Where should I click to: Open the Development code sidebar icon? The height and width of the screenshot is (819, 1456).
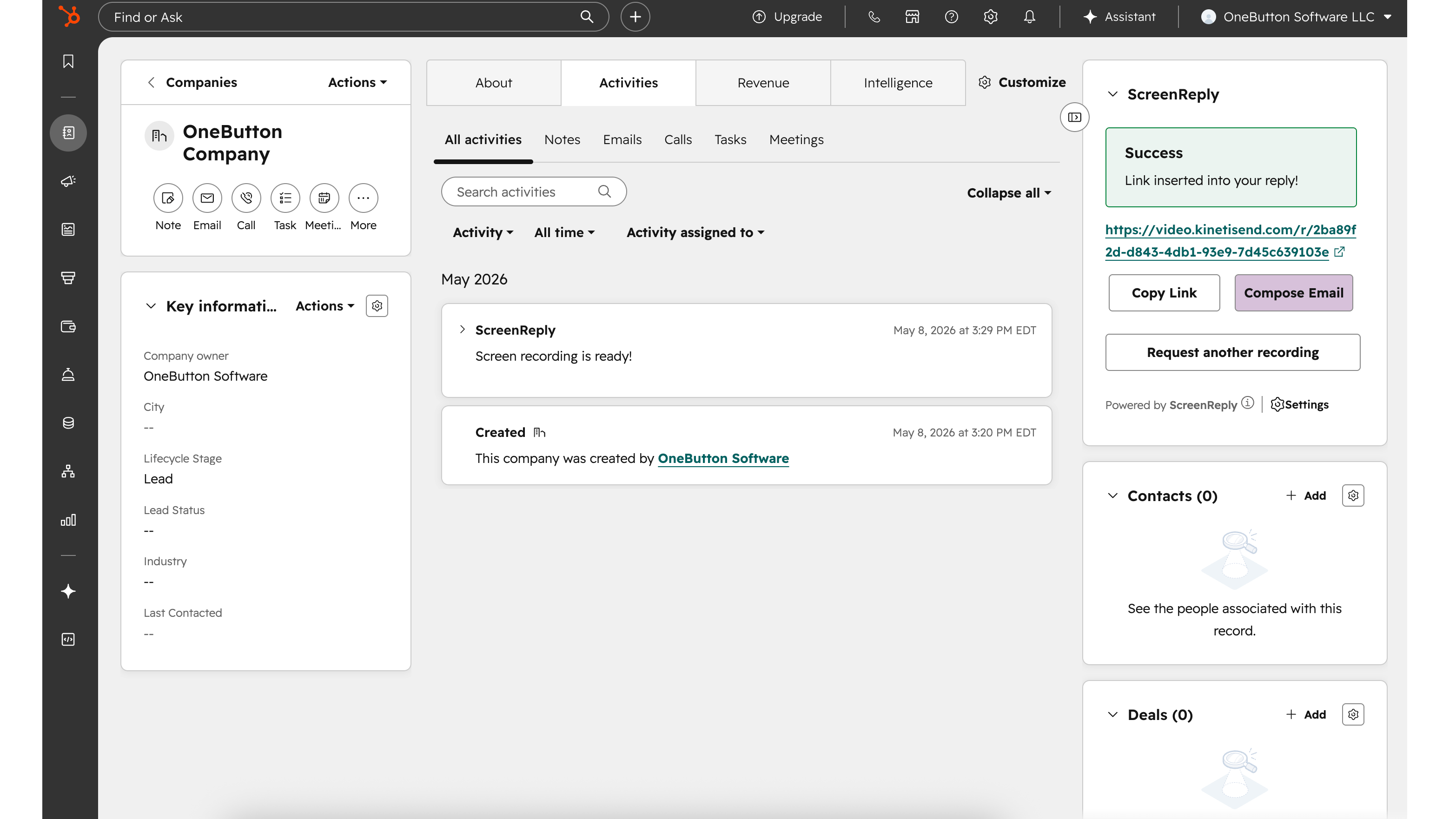pyautogui.click(x=68, y=639)
